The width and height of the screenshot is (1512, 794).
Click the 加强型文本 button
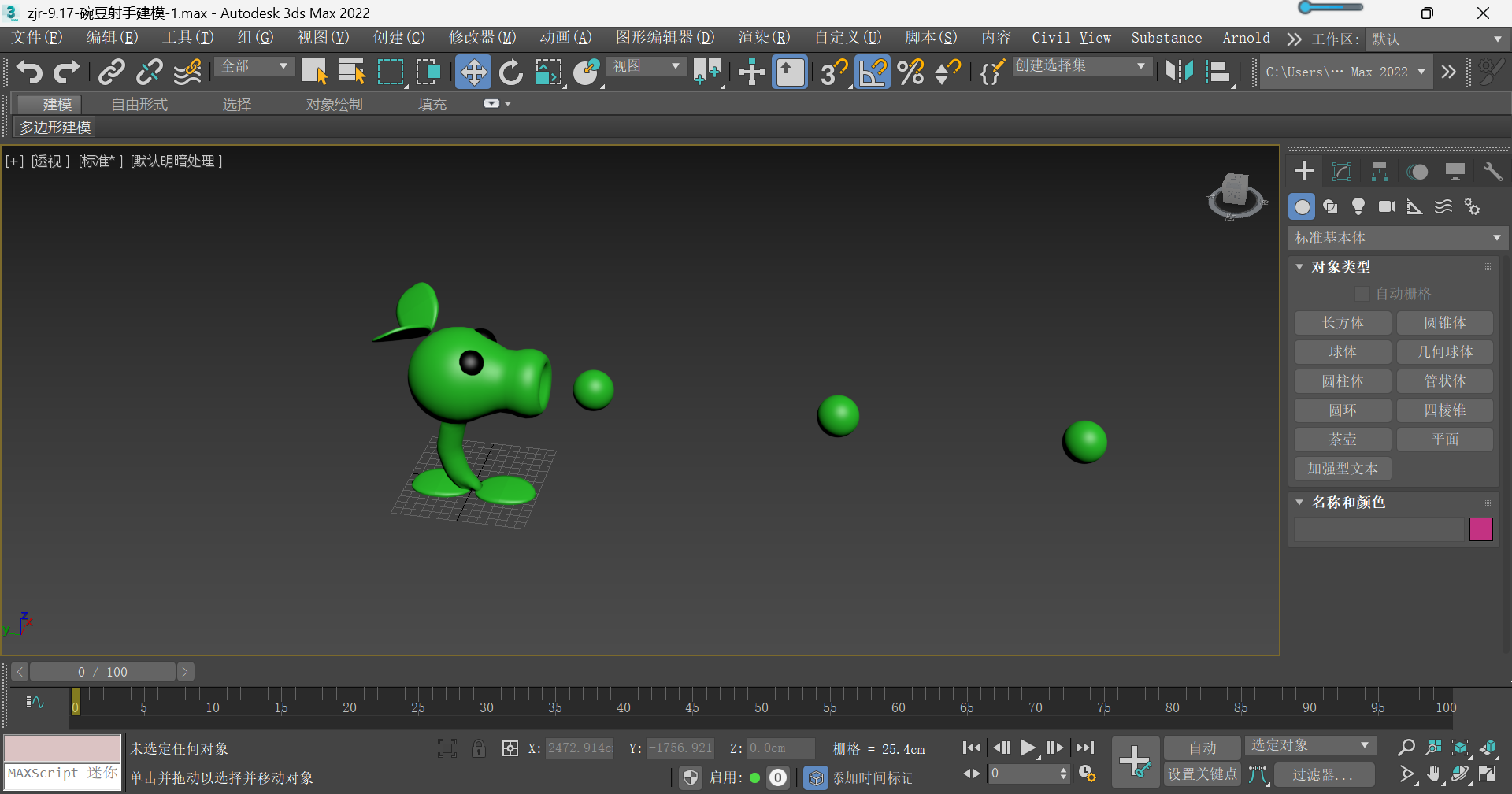coord(1343,469)
